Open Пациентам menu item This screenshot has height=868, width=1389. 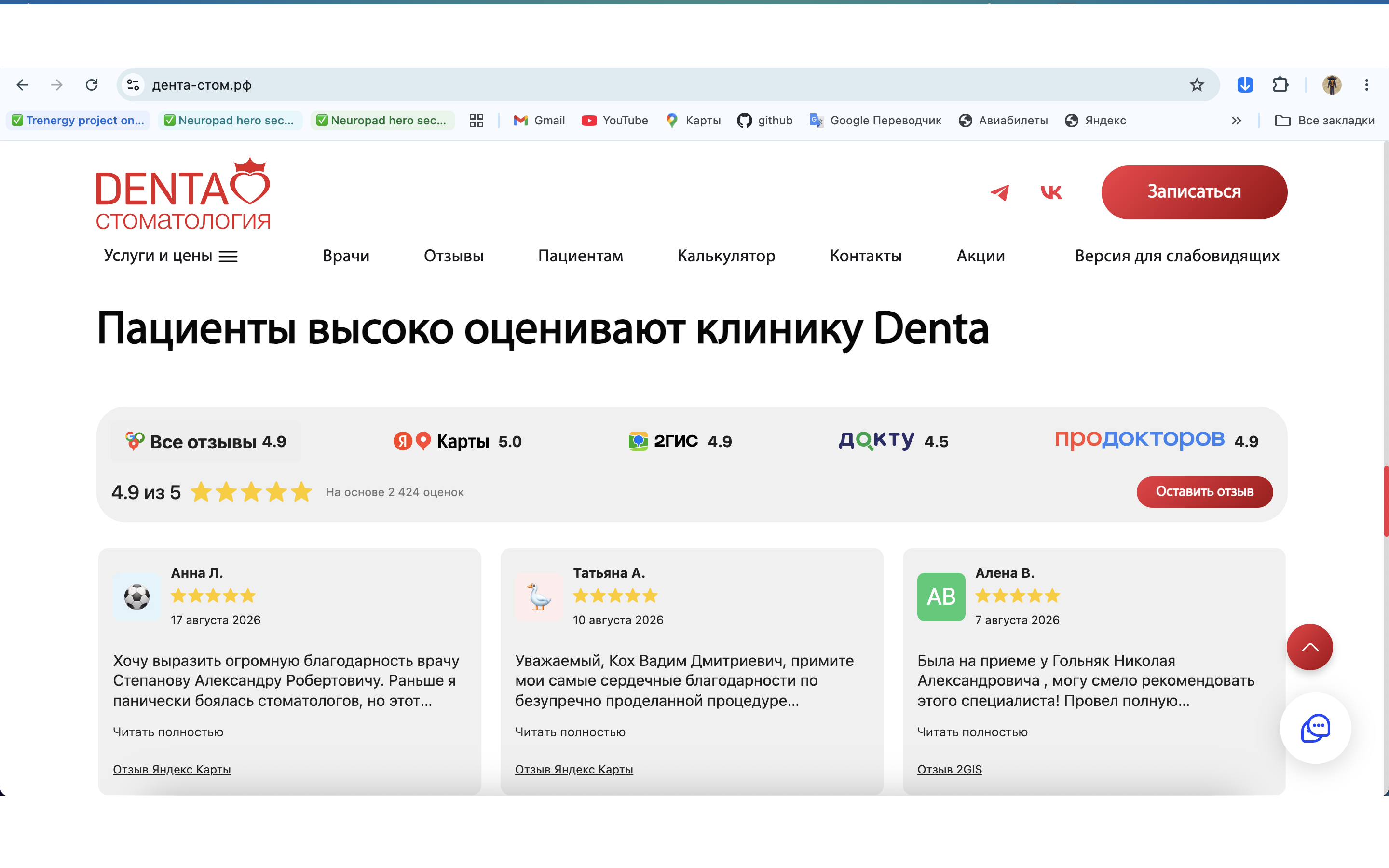(x=580, y=256)
